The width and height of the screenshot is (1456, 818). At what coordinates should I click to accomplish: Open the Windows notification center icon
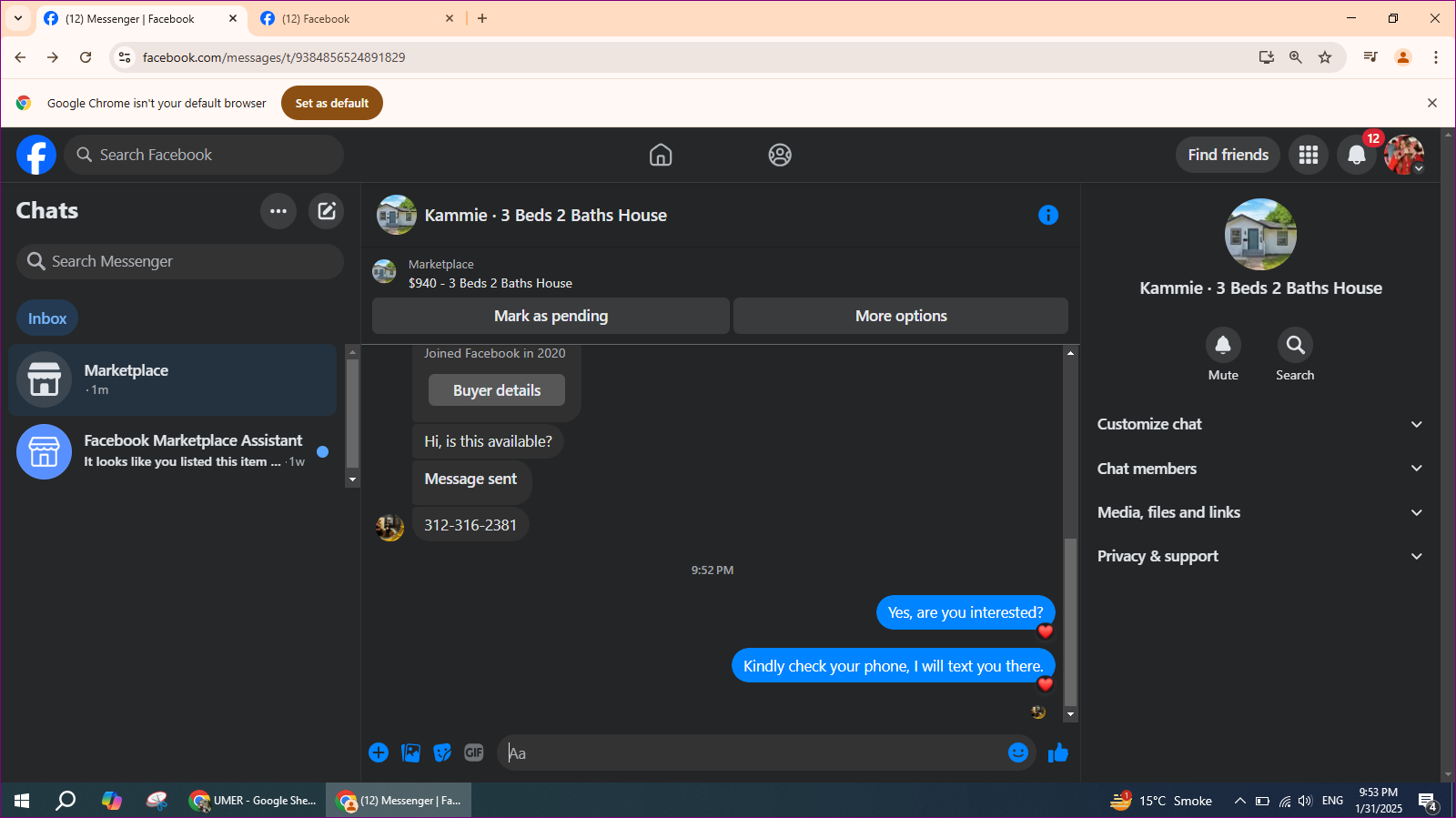point(1428,802)
